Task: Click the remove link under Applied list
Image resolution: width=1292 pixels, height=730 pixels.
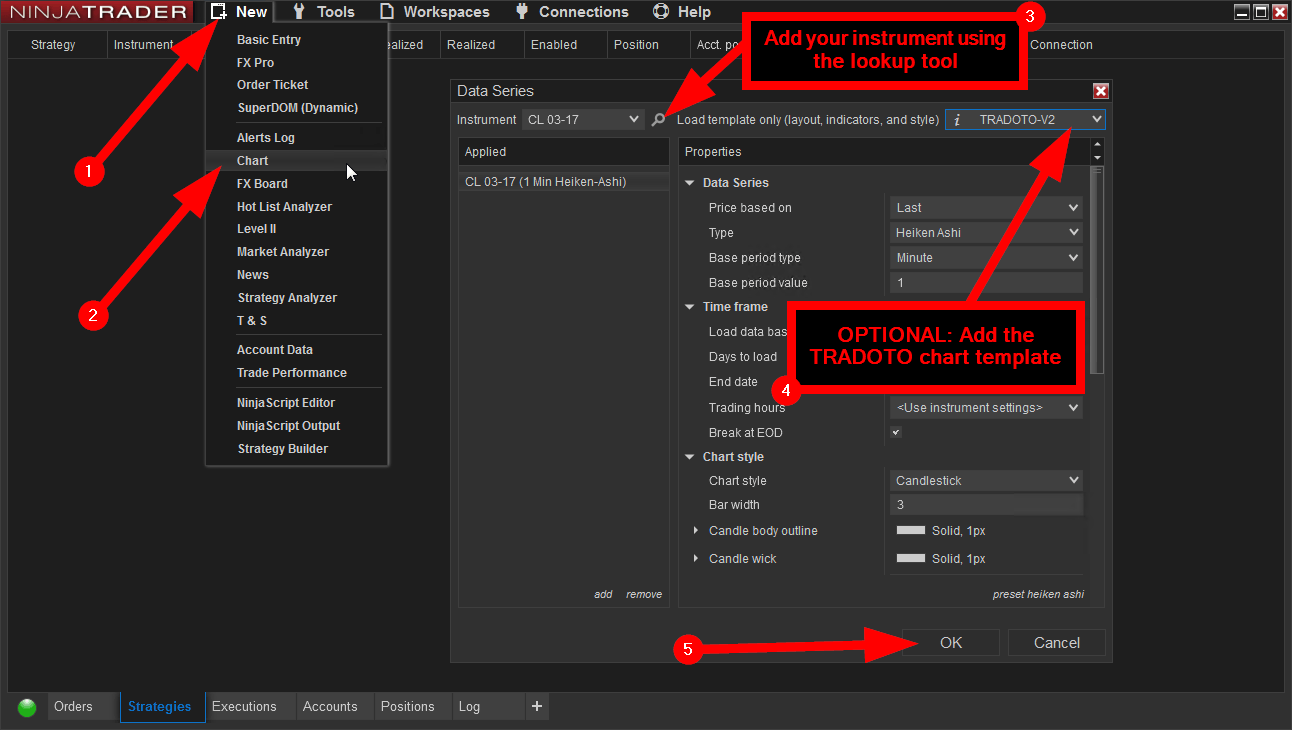Action: (x=644, y=594)
